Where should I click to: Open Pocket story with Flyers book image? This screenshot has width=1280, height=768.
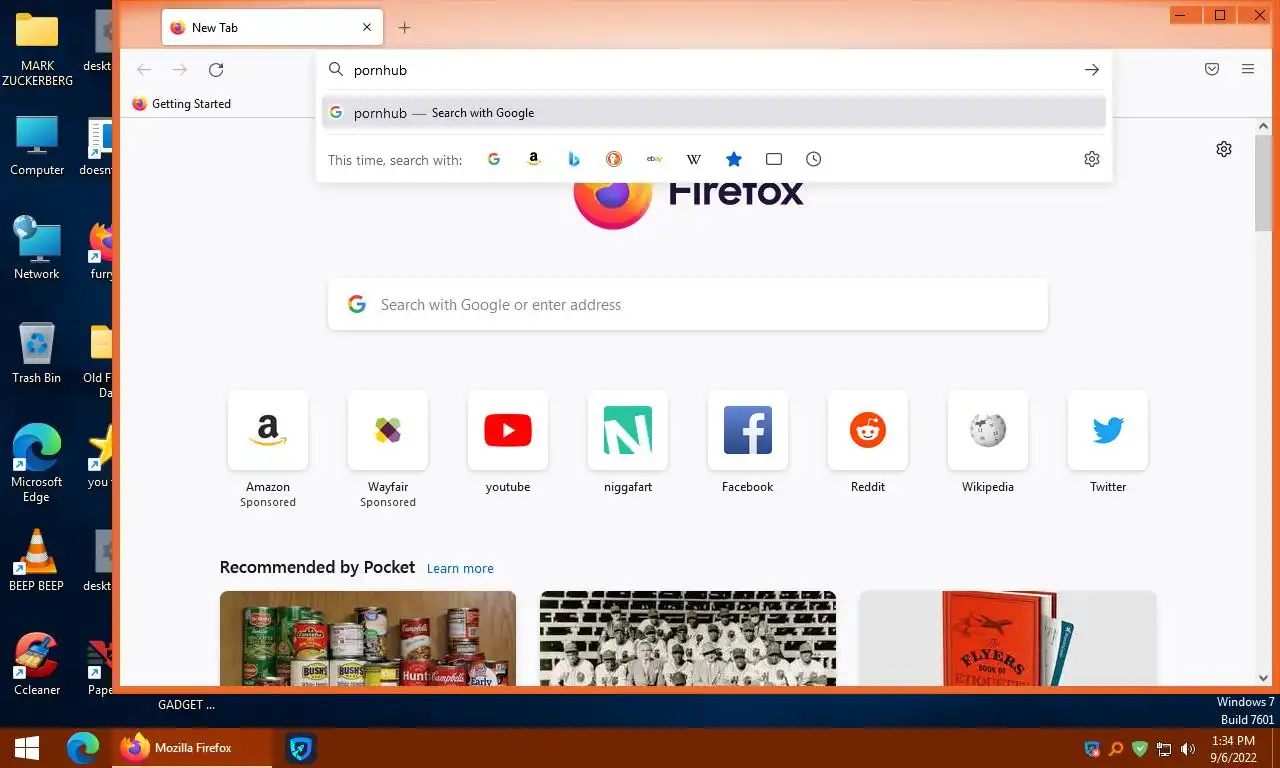(1008, 638)
